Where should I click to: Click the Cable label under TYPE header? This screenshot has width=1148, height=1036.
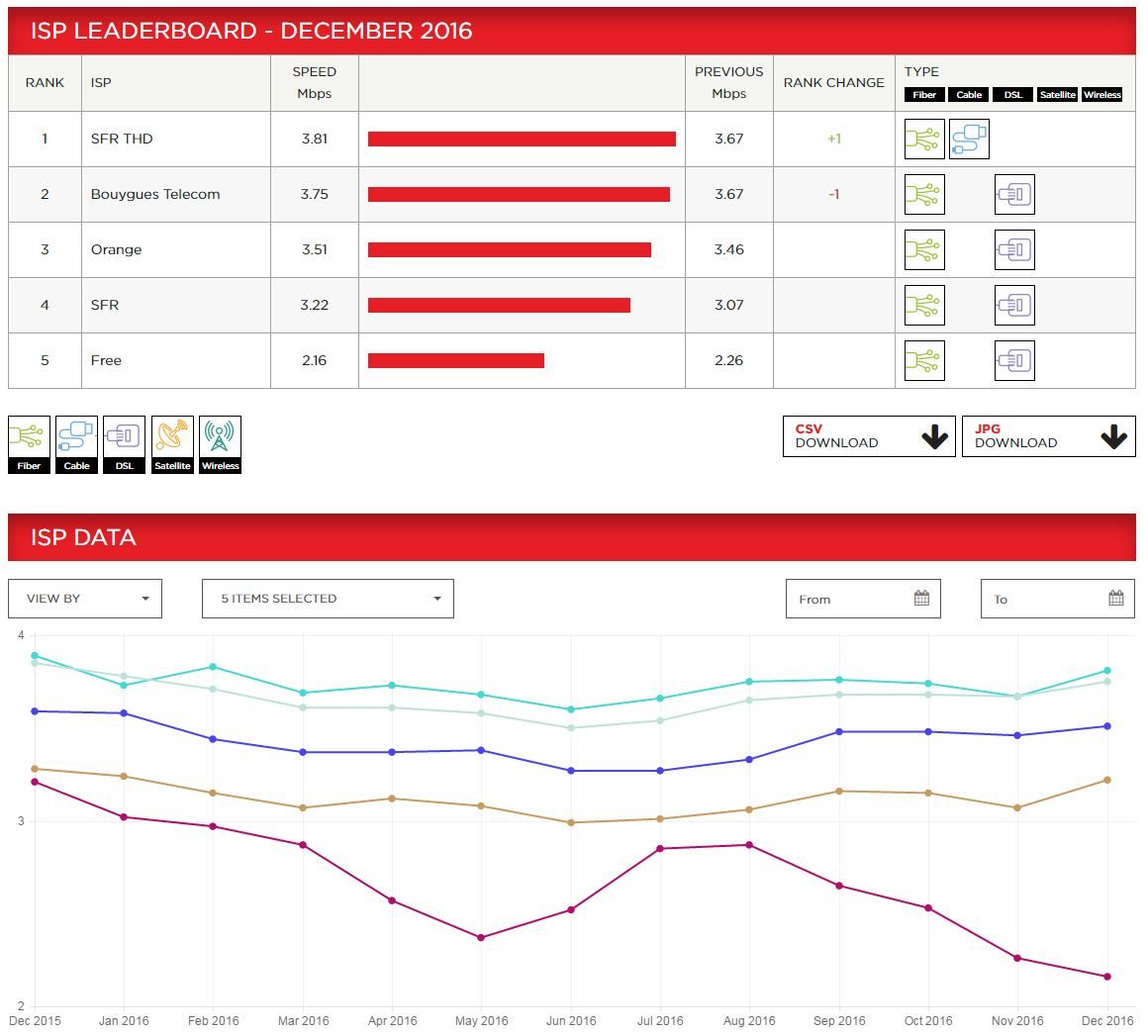pyautogui.click(x=969, y=94)
